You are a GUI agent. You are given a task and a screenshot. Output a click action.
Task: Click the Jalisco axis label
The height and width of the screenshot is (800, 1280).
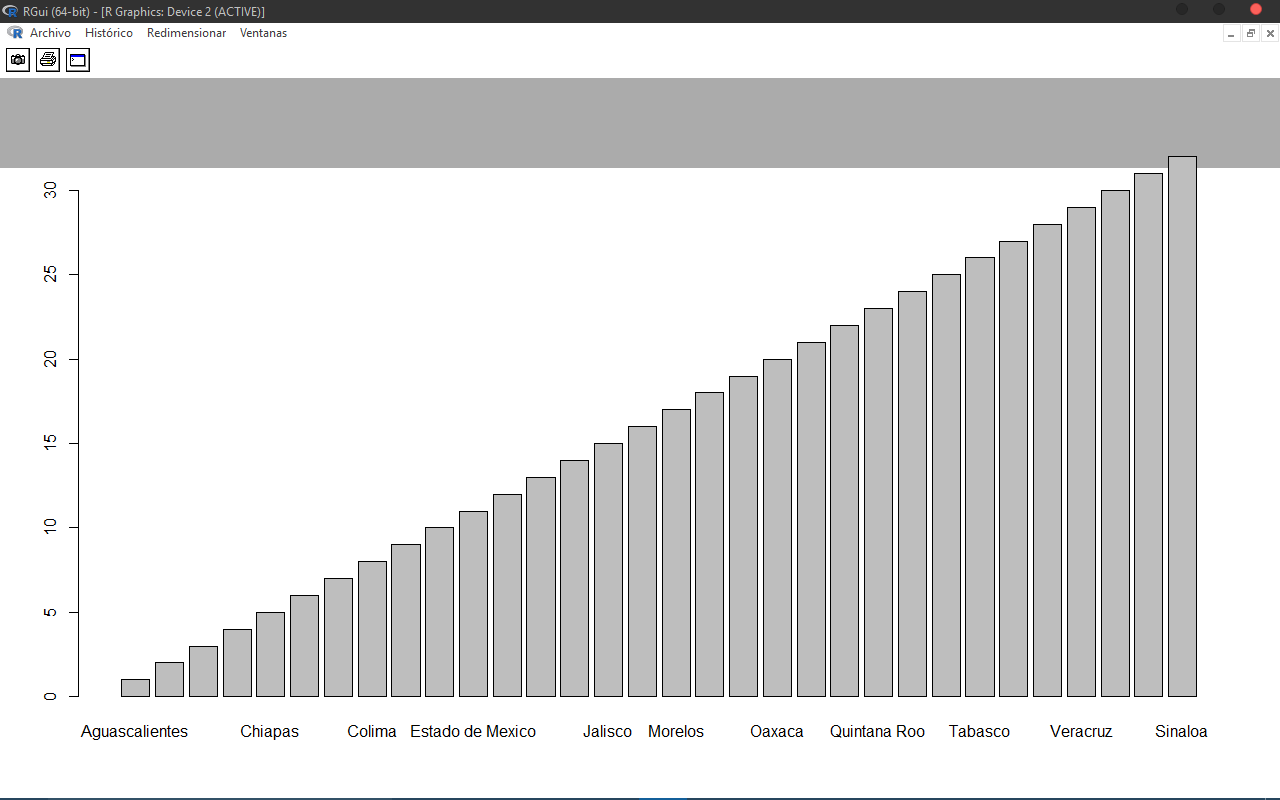point(607,732)
